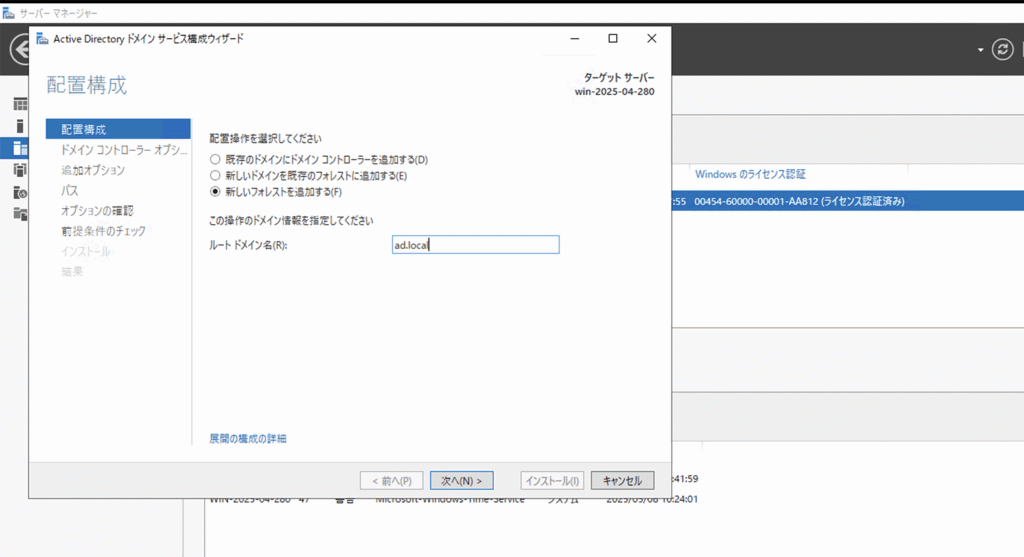
Task: Select ドメイン コントローラー オプション step
Action: [123, 150]
